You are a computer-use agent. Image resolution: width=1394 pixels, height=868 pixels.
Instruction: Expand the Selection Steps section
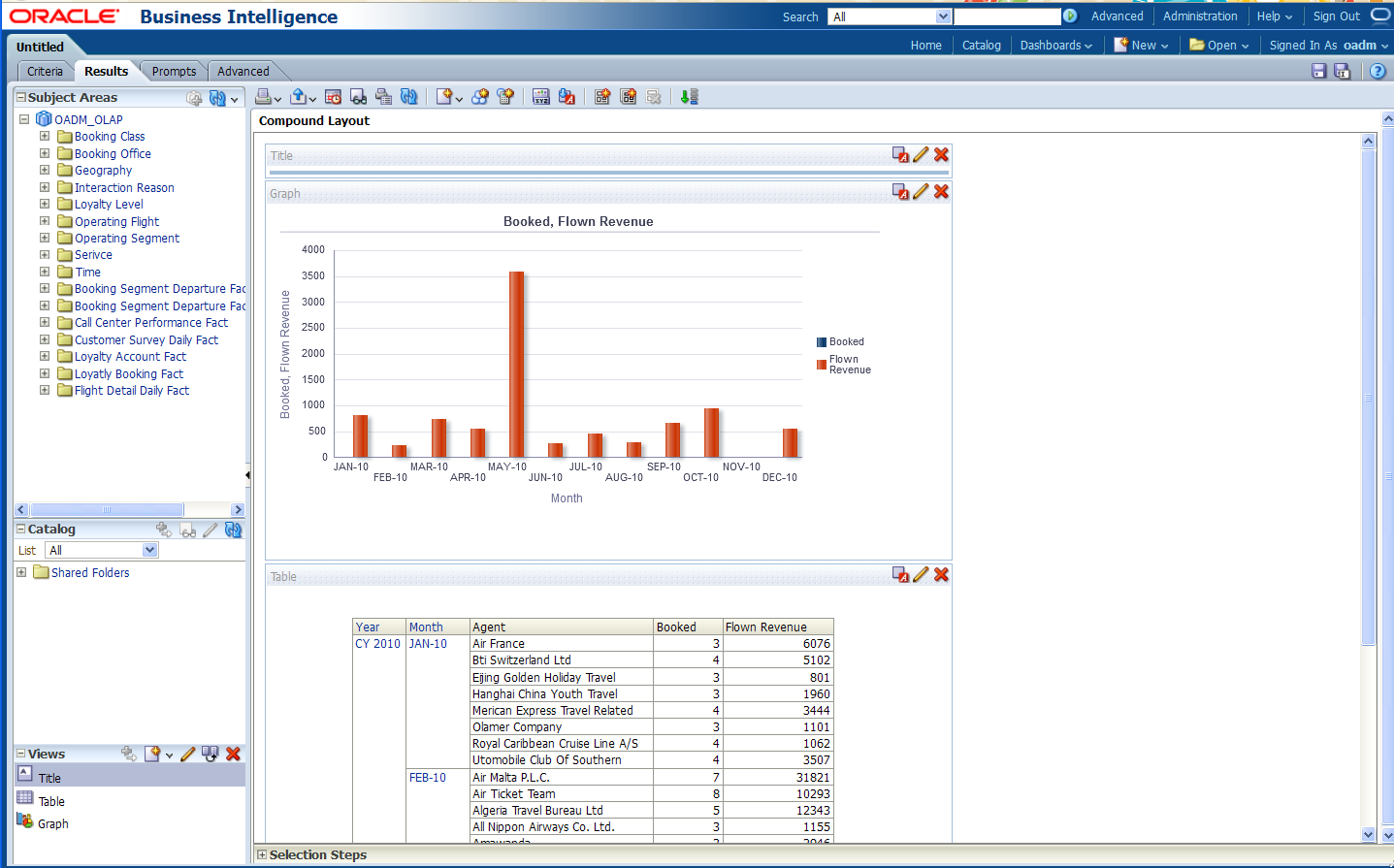(x=262, y=855)
